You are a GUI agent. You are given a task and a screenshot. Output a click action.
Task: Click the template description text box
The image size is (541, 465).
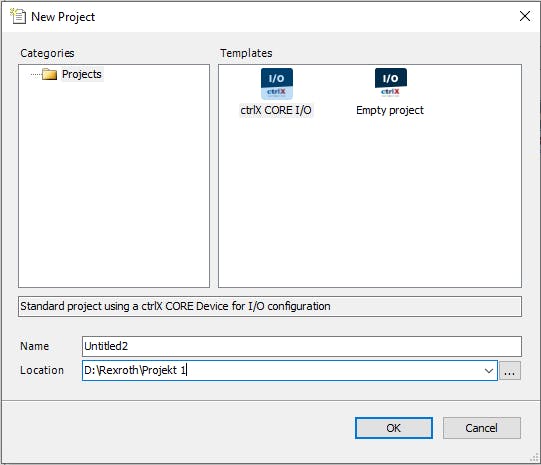(x=270, y=306)
